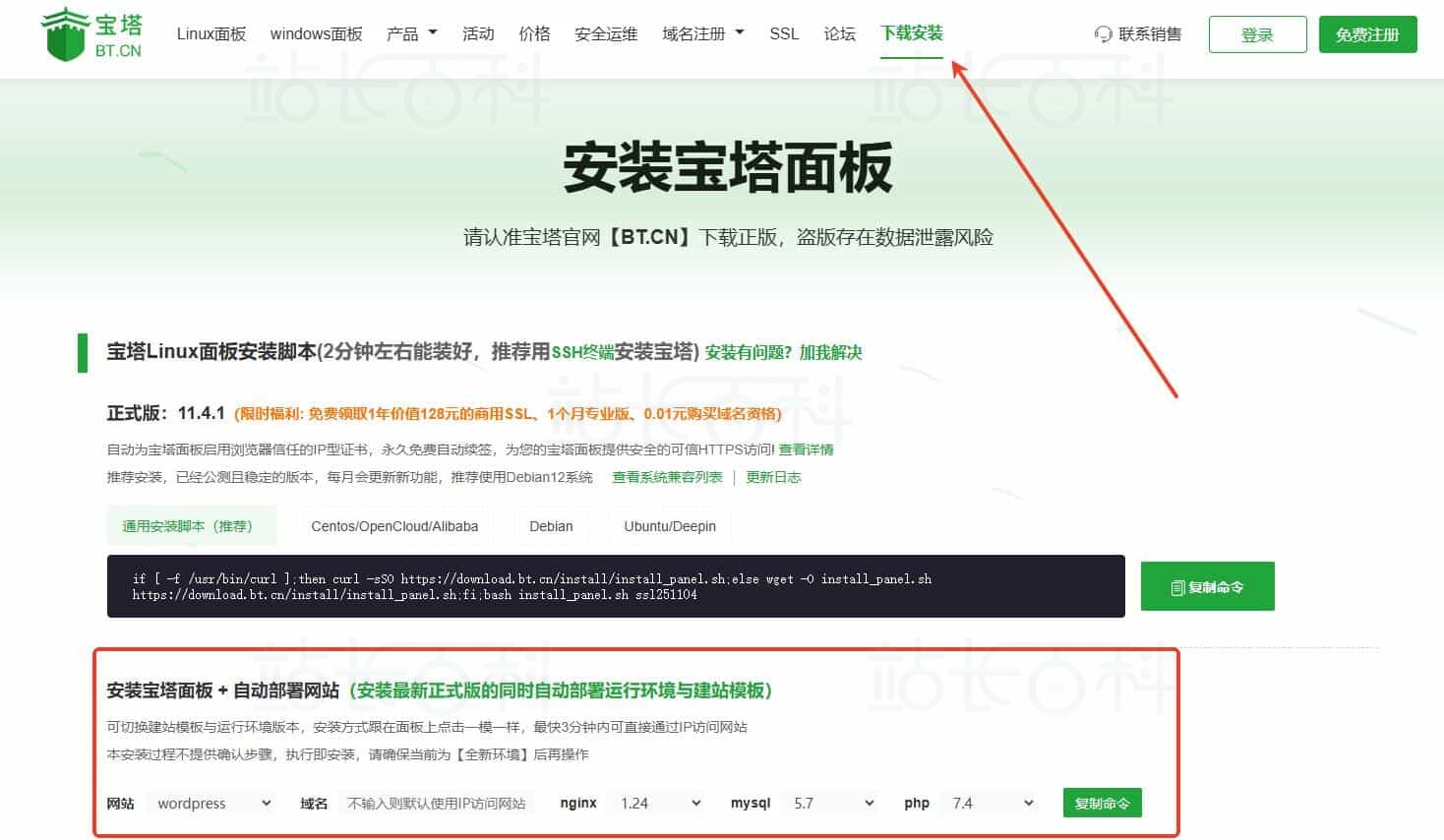1444x840 pixels.
Task: Open the 查看详情 link
Action: click(x=806, y=450)
